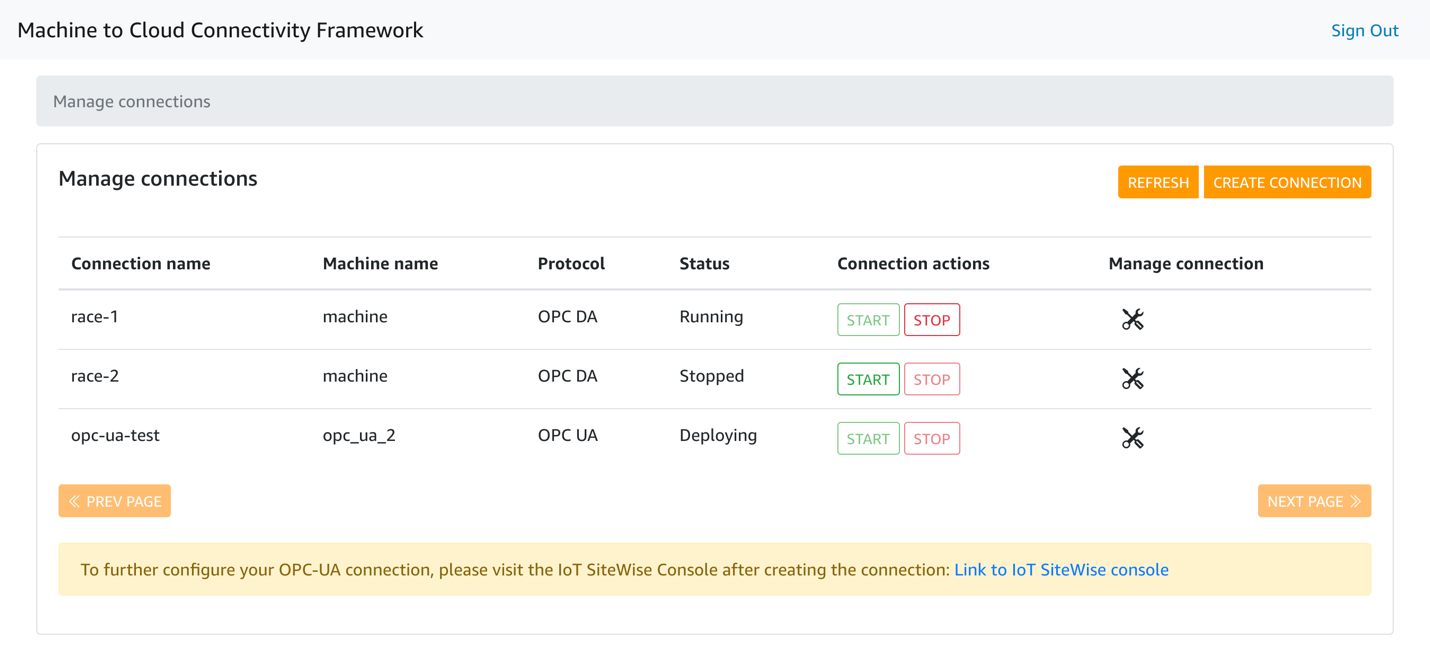Go to the previous page of connections
Screen dimensions: 1430x652
(114, 500)
